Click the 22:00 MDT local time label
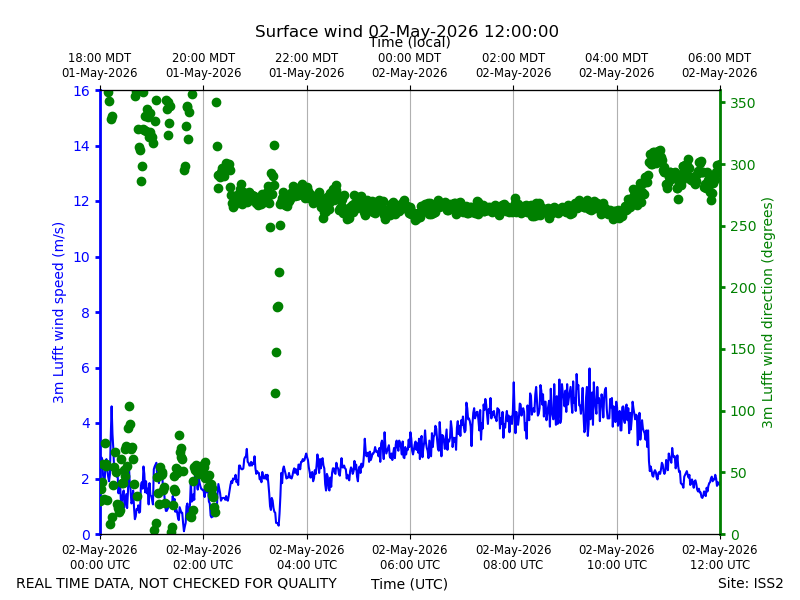The image size is (800, 600). pyautogui.click(x=307, y=65)
